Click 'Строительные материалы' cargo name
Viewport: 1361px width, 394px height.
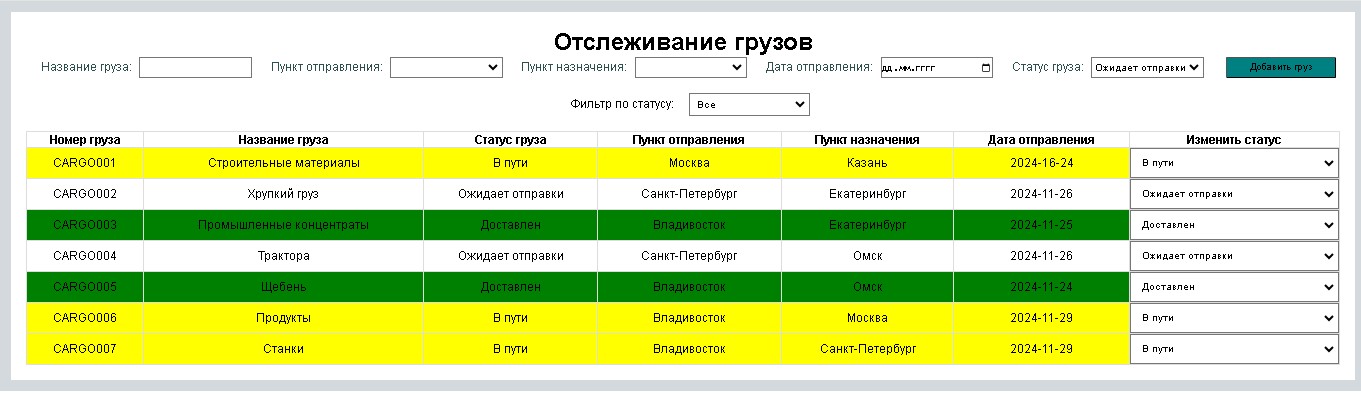tap(283, 163)
